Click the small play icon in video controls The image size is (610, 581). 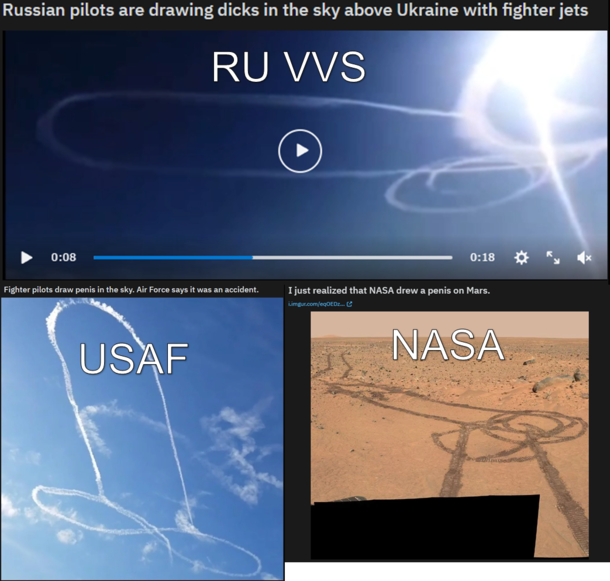(x=26, y=257)
